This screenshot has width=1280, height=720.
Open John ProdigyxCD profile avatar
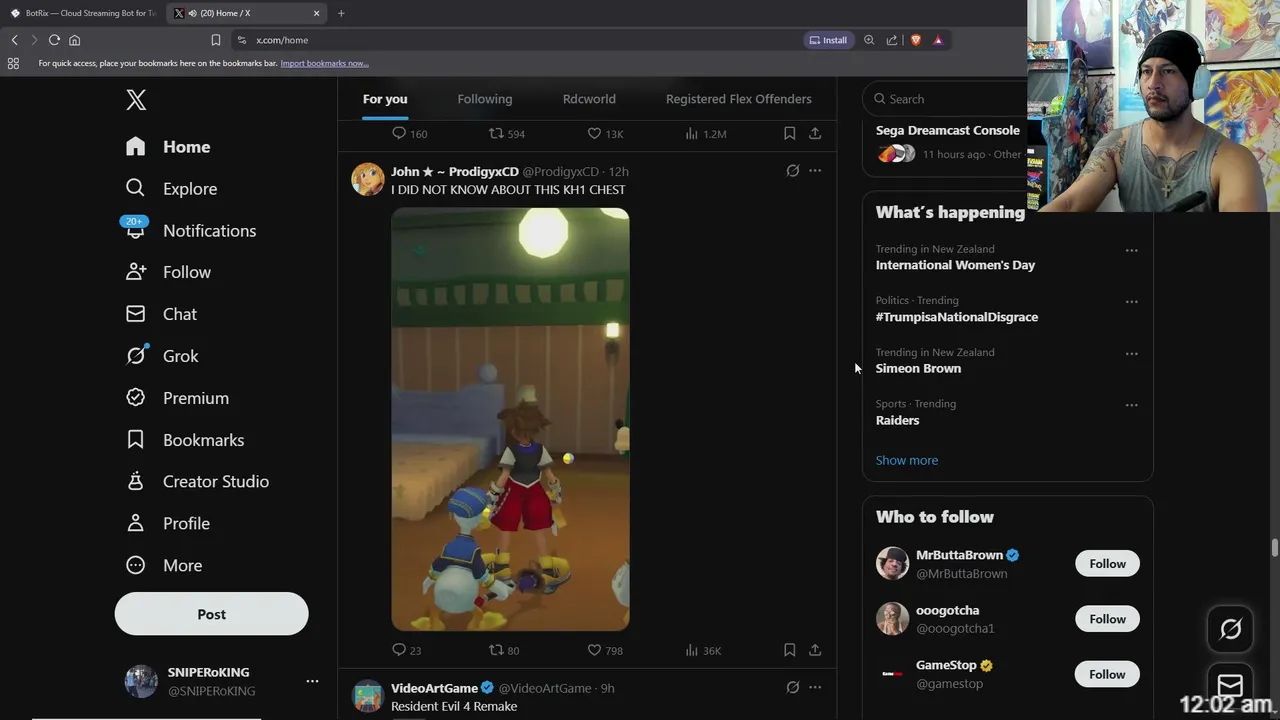[x=367, y=179]
